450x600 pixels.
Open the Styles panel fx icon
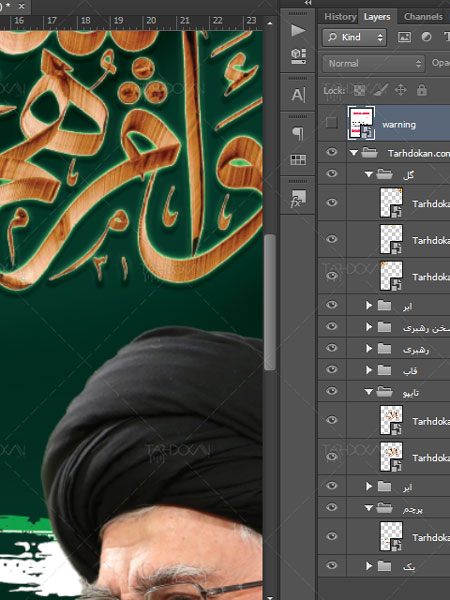(x=298, y=199)
